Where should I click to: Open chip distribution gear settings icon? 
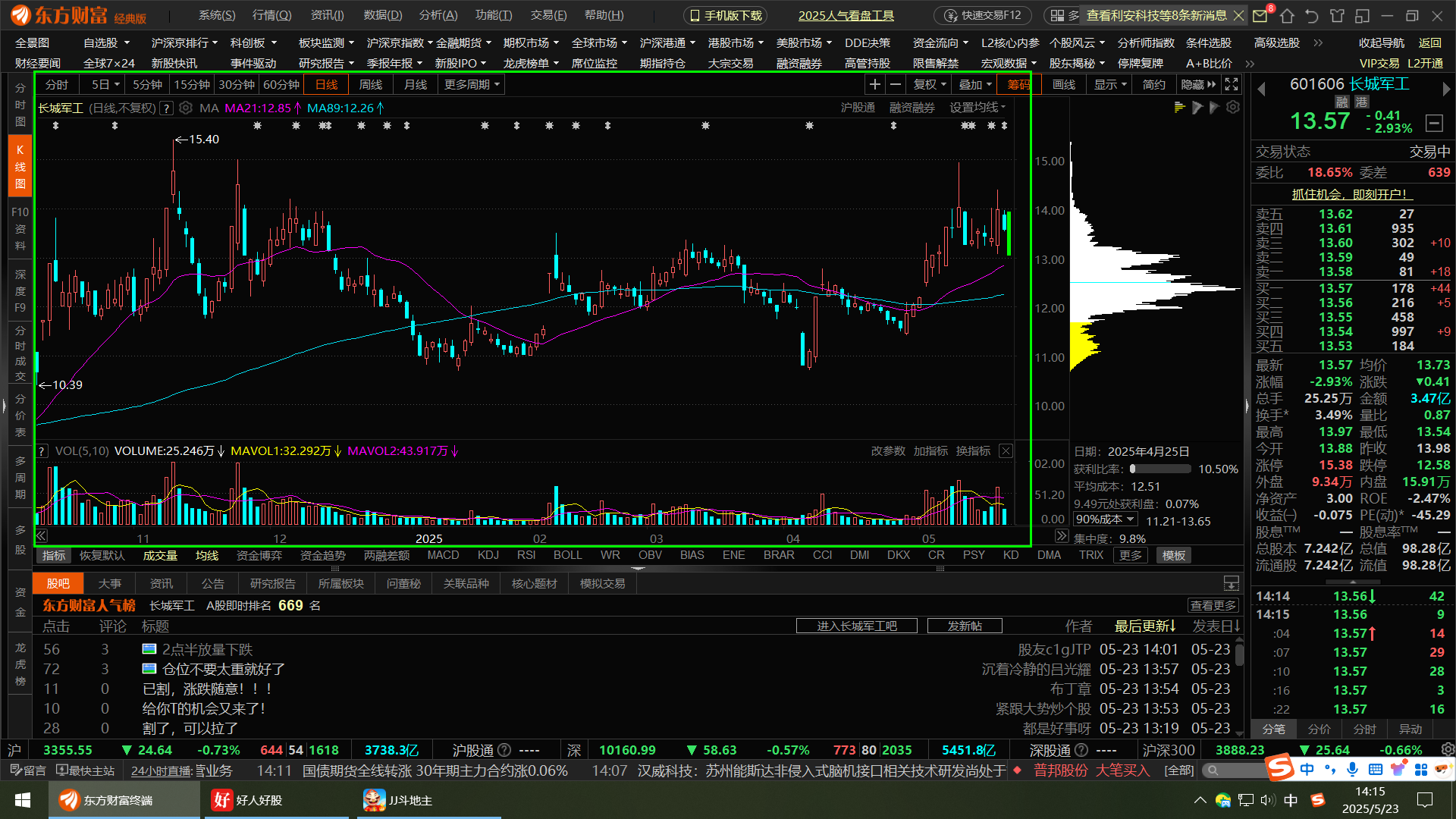coord(1233,108)
